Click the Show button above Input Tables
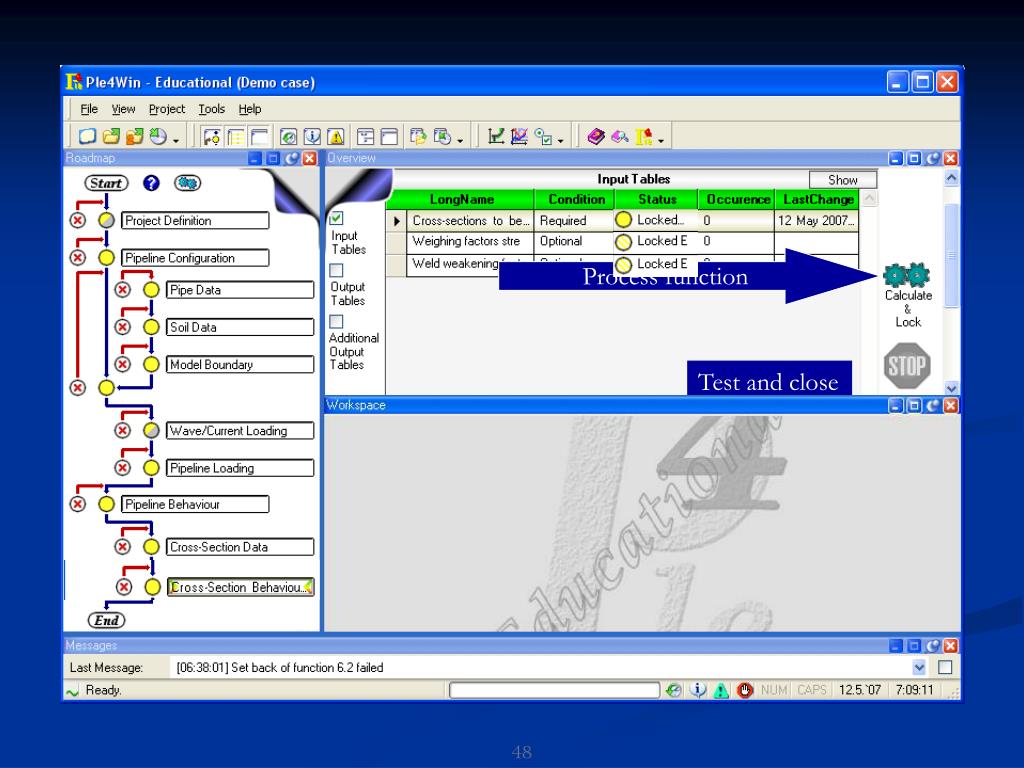This screenshot has height=768, width=1024. pyautogui.click(x=842, y=180)
